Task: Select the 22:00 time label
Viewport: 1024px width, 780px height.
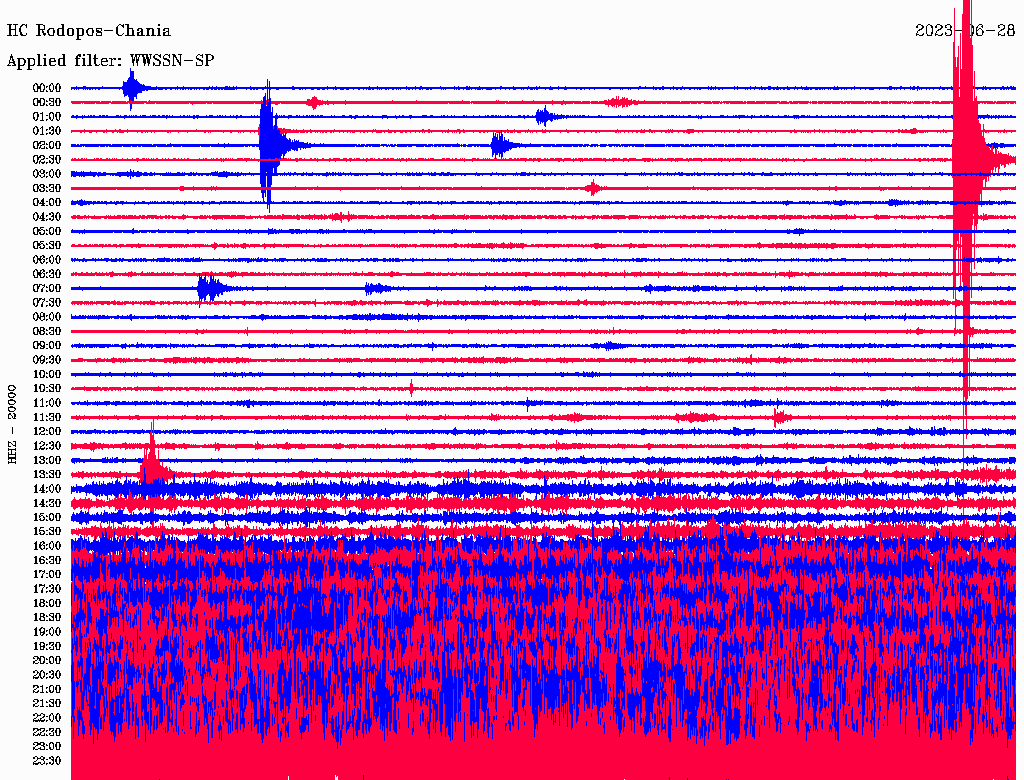Action: pos(47,718)
